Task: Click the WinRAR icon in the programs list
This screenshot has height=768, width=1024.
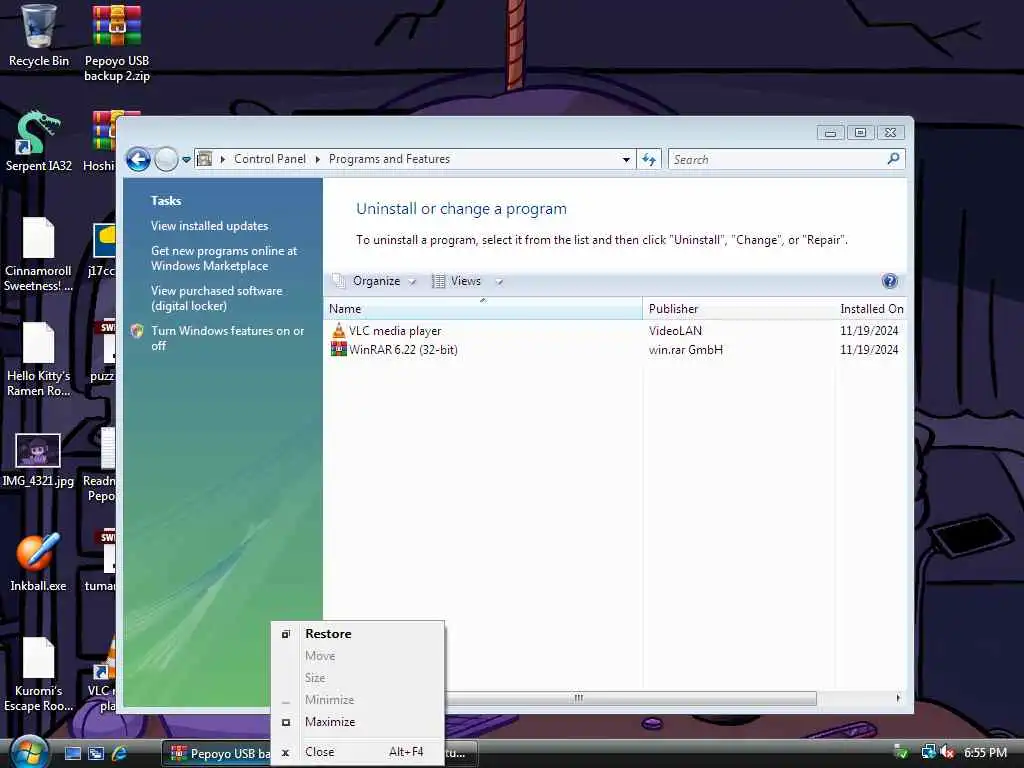Action: (x=338, y=349)
